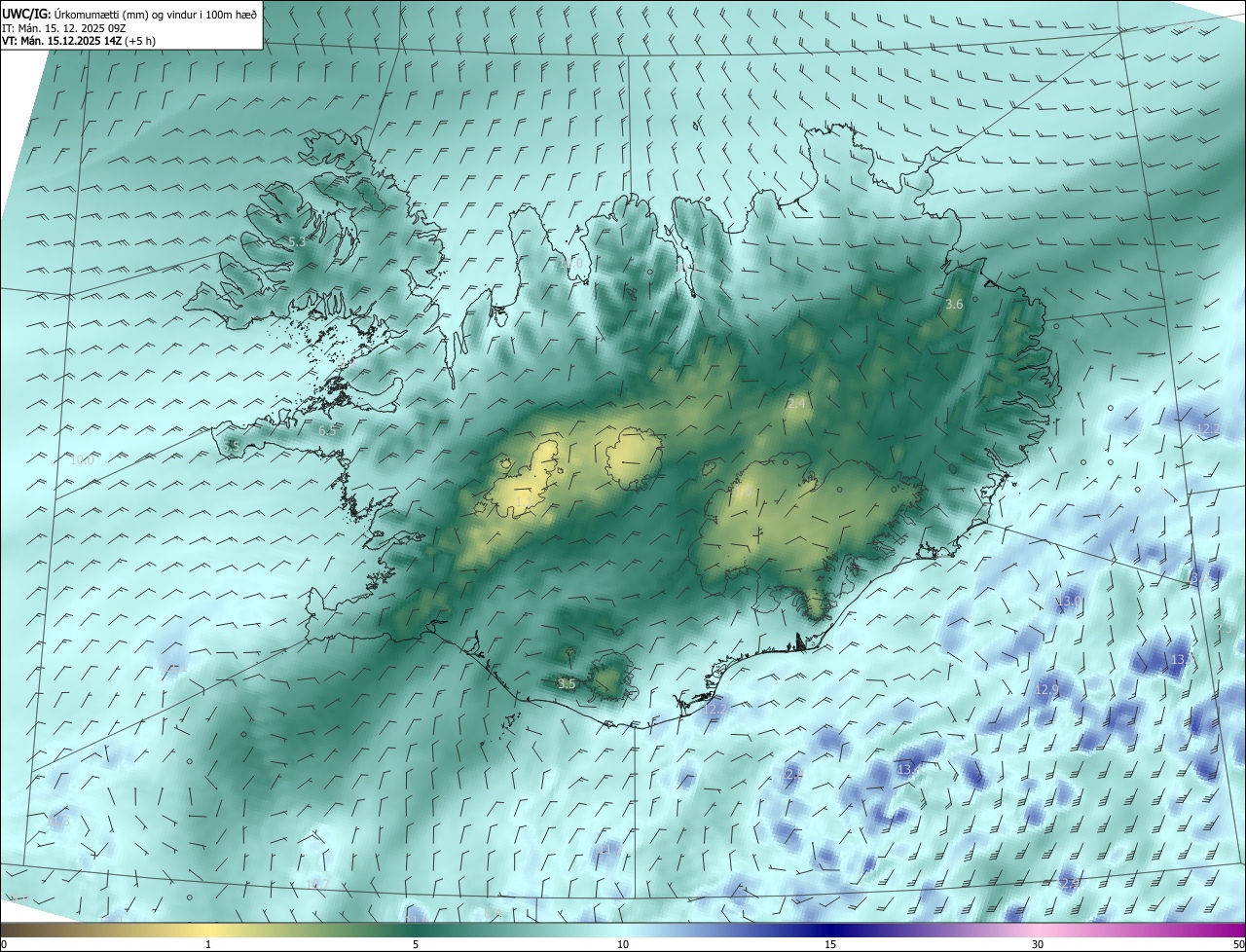Select the 'Úrkomumætti (mm) og vindur i 100m hæð' heading
Image resolution: width=1246 pixels, height=952 pixels.
point(156,14)
